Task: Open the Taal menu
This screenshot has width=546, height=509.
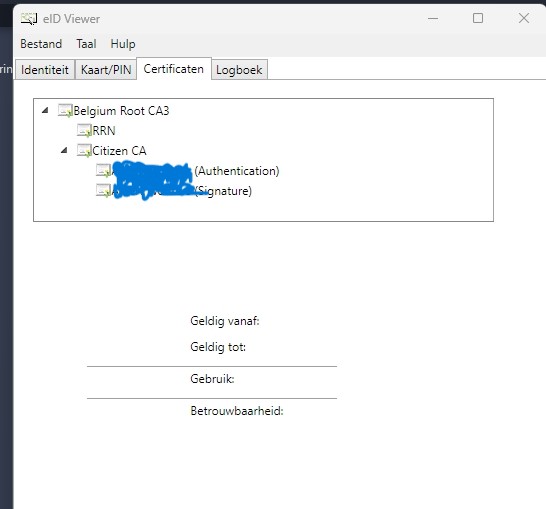Action: coord(86,44)
